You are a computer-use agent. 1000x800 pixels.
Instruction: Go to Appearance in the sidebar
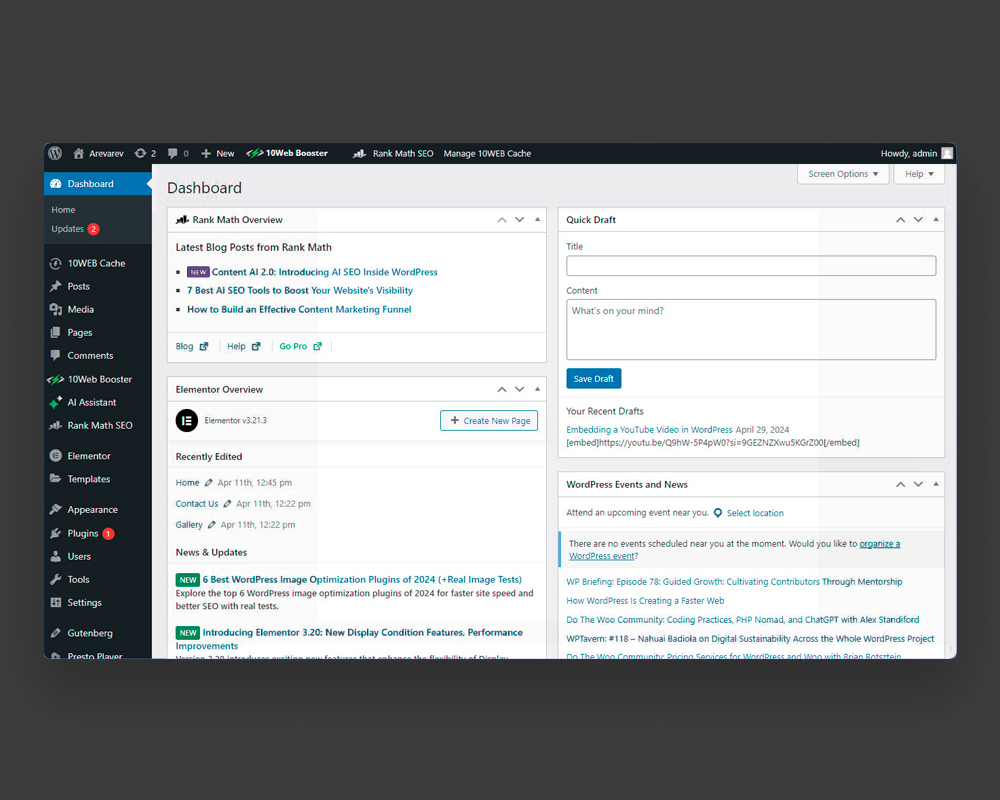(92, 510)
